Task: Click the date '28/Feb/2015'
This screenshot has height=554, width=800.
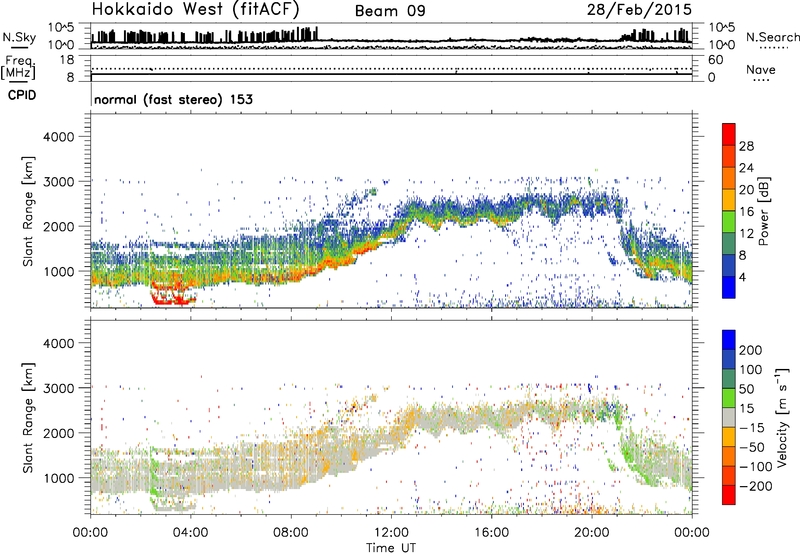Action: coord(639,10)
